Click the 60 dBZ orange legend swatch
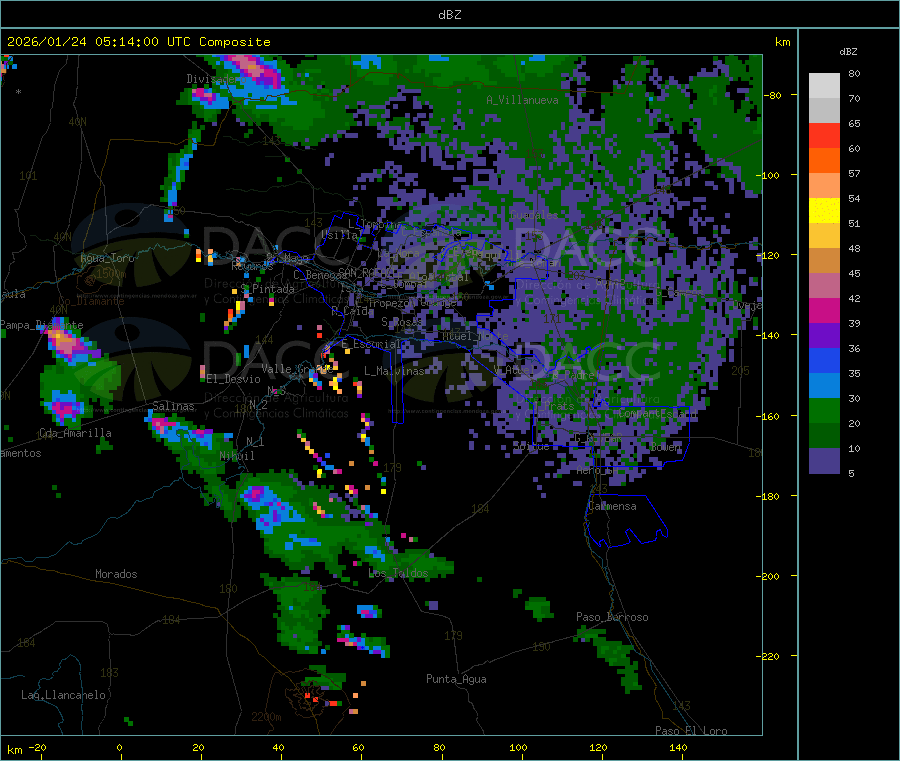 [824, 161]
